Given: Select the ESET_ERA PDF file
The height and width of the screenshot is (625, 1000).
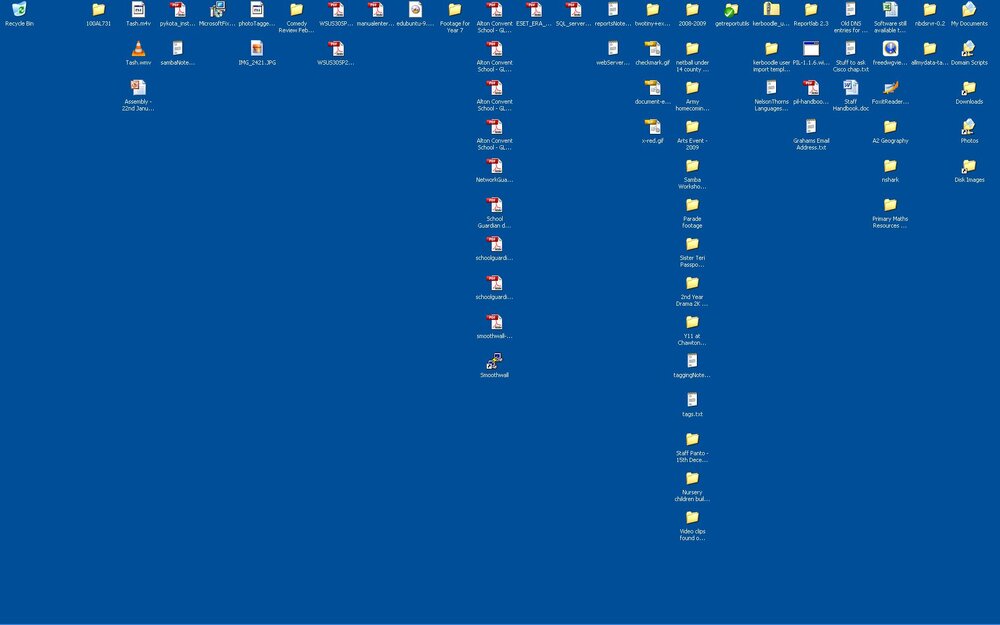Looking at the screenshot, I should (534, 10).
